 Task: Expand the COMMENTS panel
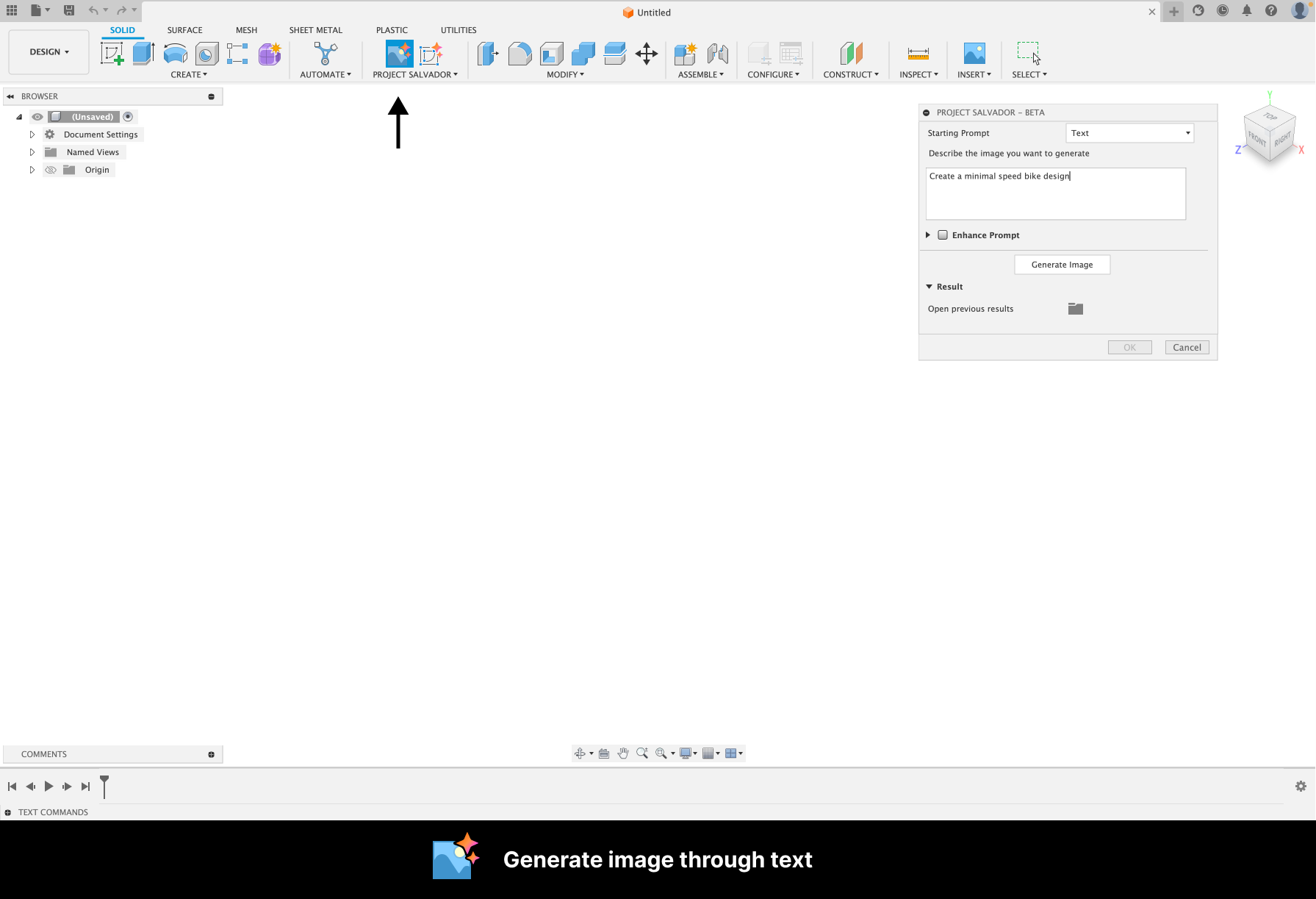tap(211, 755)
